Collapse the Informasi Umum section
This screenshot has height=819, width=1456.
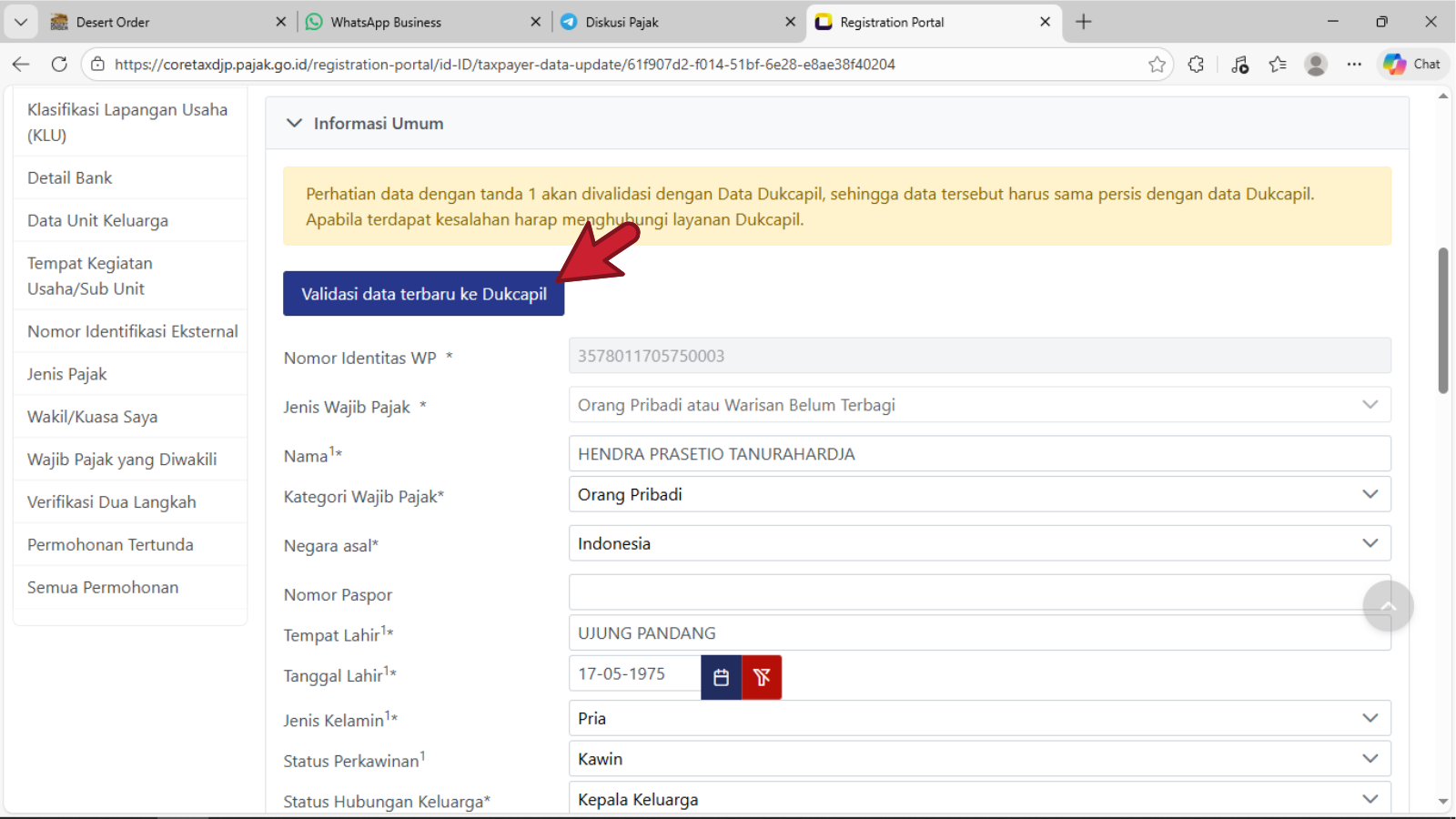294,123
